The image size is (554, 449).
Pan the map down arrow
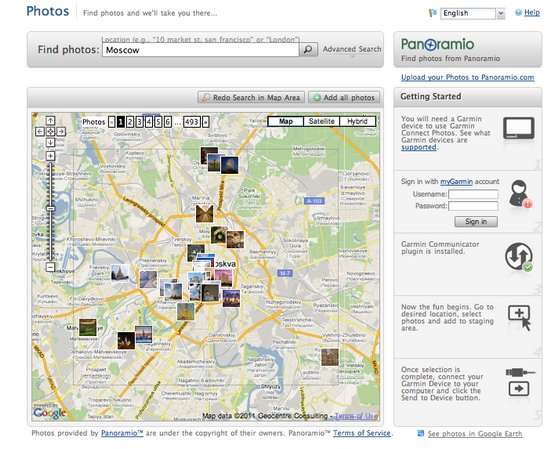(x=51, y=142)
